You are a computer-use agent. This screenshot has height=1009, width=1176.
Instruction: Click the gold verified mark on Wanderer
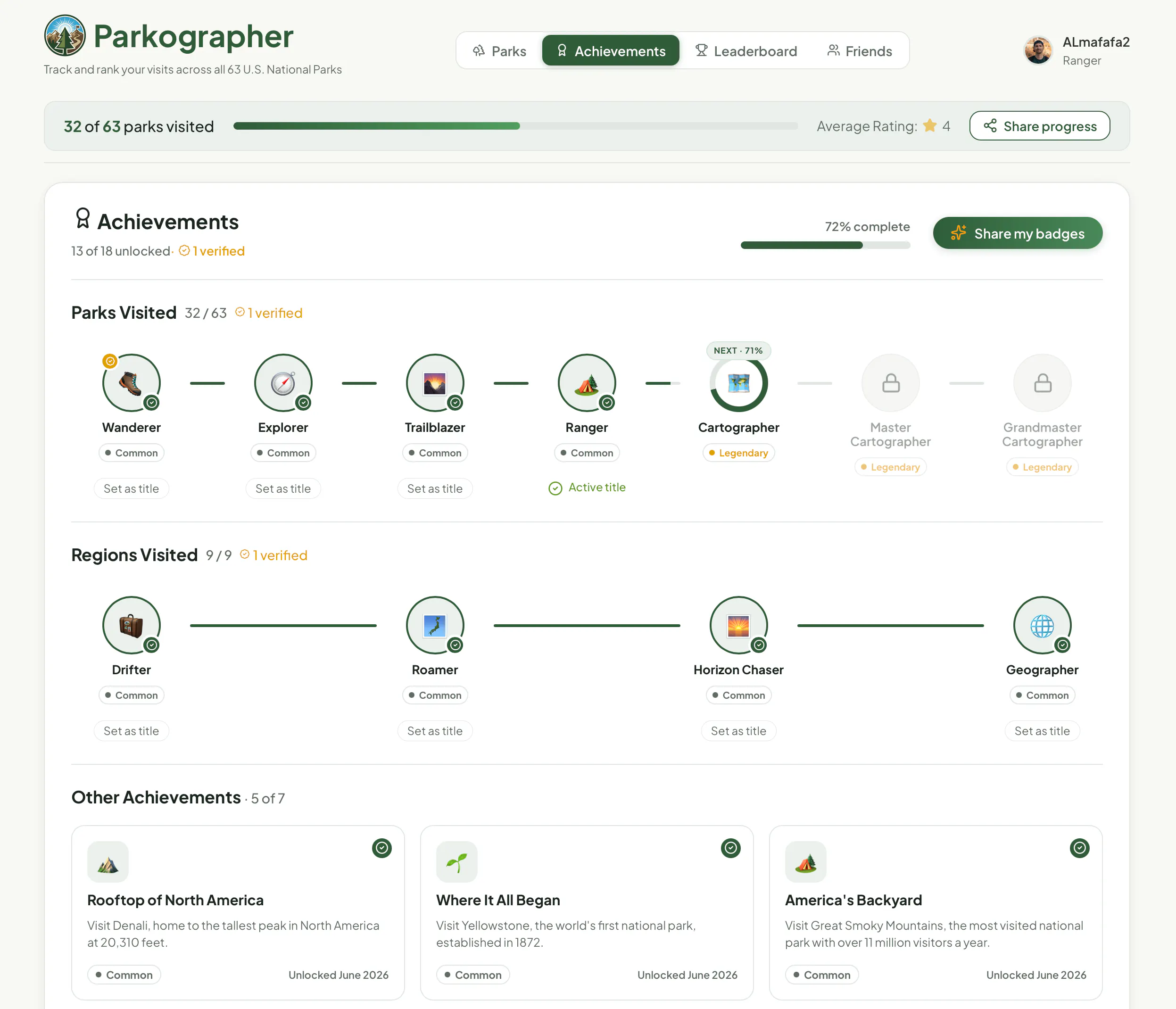110,361
